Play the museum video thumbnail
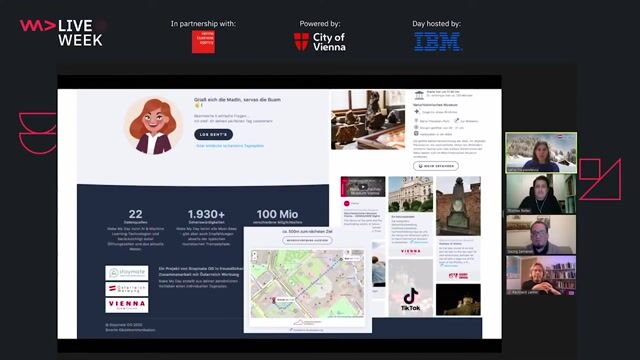The height and width of the screenshot is (360, 640). point(363,187)
